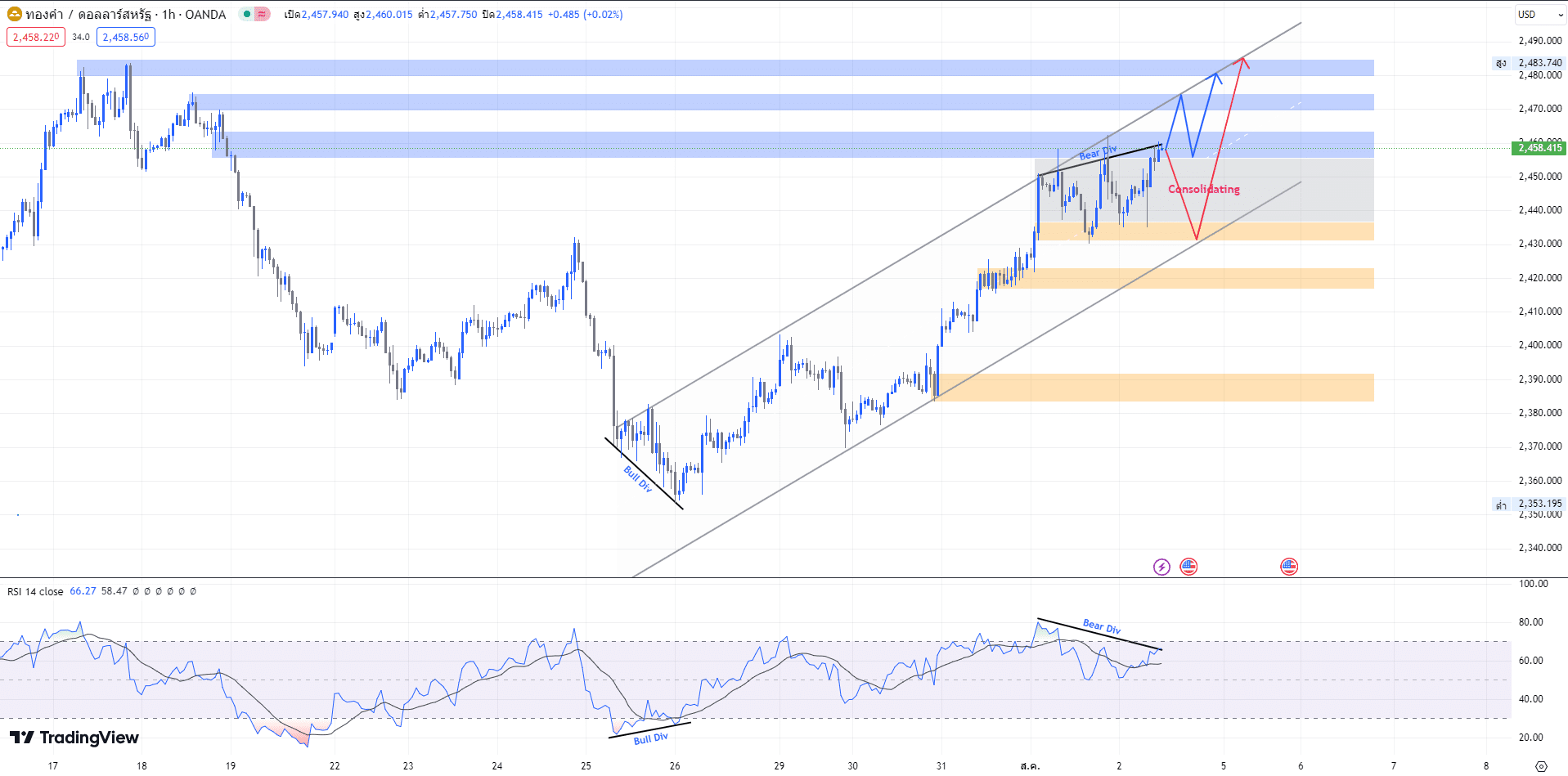Select the red 'Consolidating' text annotation
1568x776 pixels.
coord(1203,189)
